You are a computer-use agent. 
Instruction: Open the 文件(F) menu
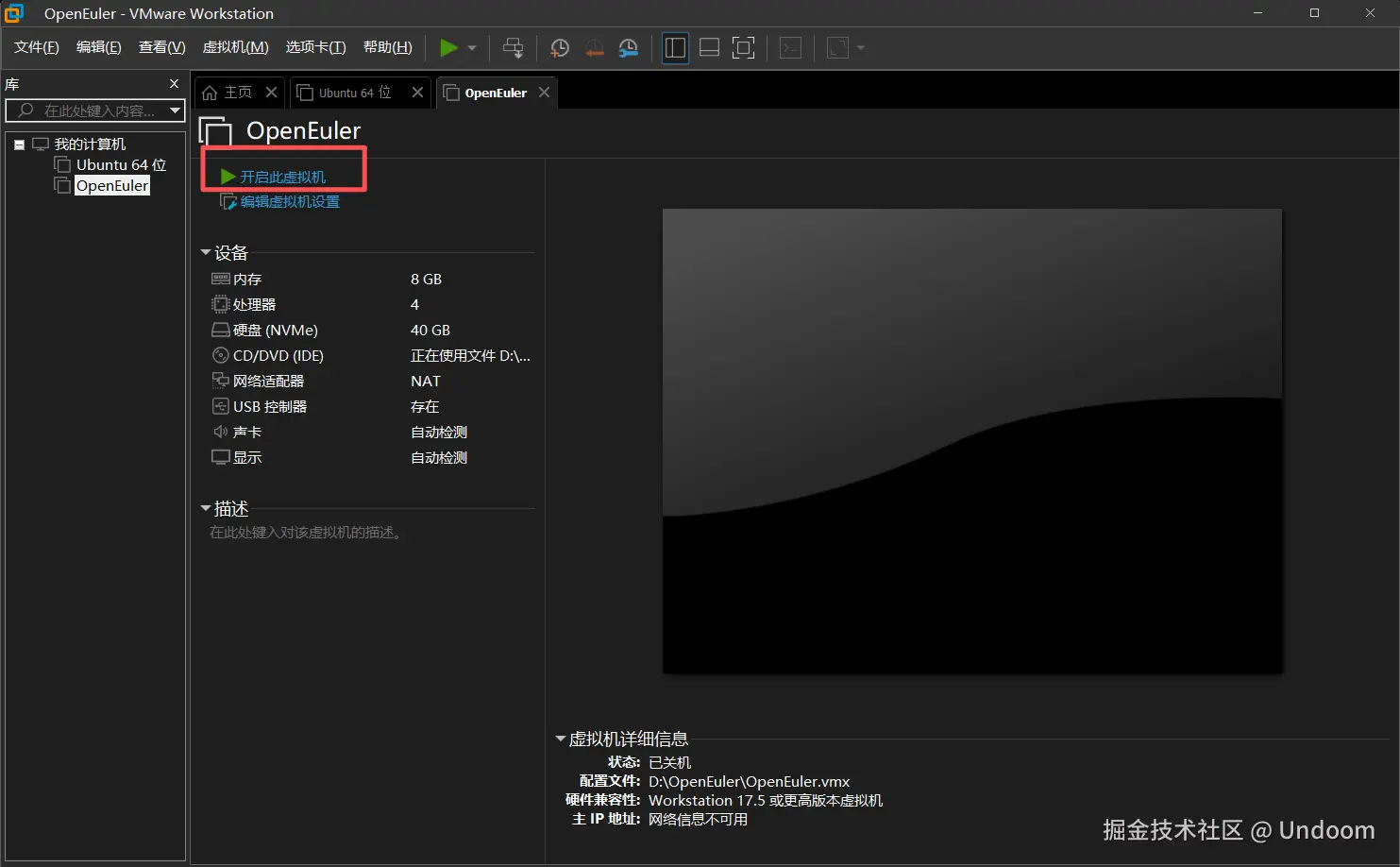click(37, 47)
